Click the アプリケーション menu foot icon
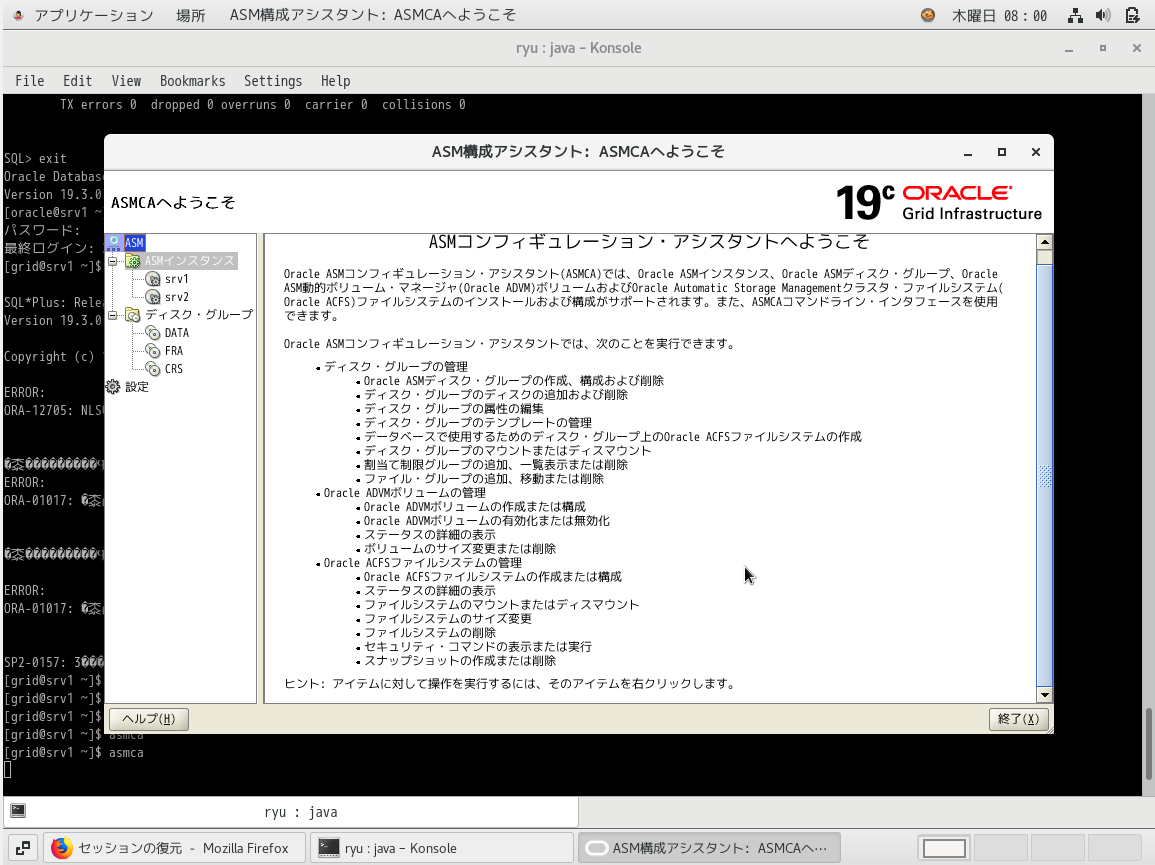The image size is (1155, 865). click(x=18, y=15)
